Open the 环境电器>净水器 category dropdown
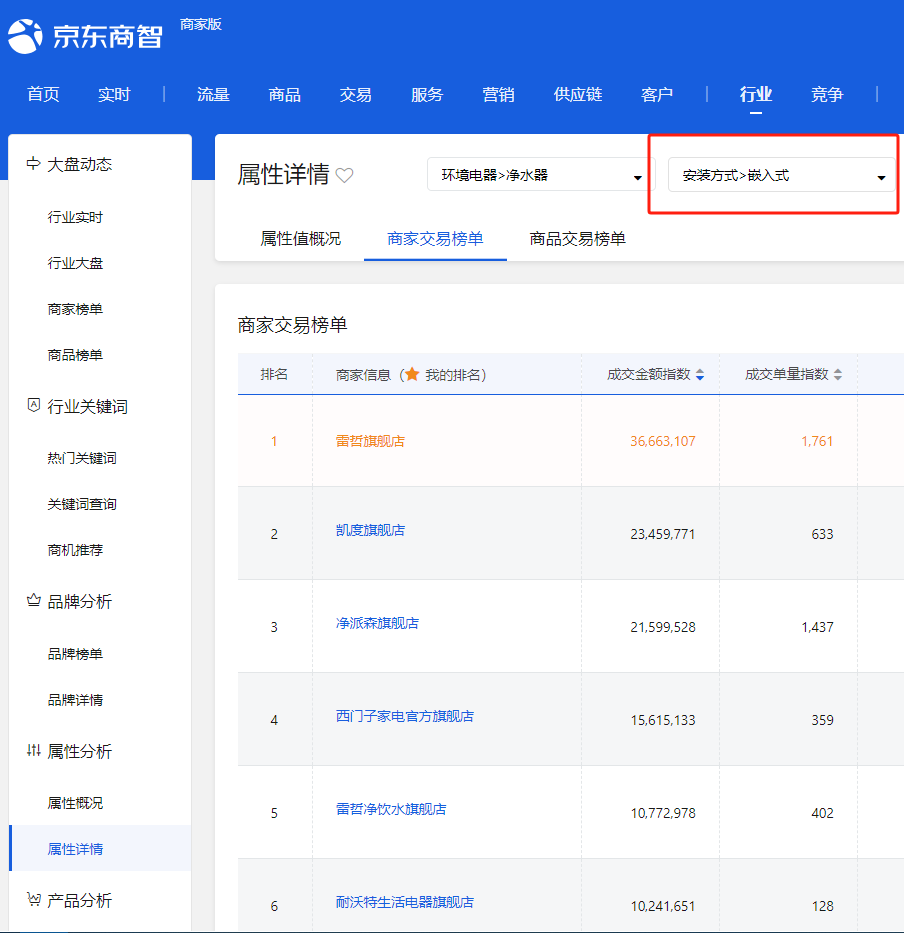The image size is (904, 933). 540,174
